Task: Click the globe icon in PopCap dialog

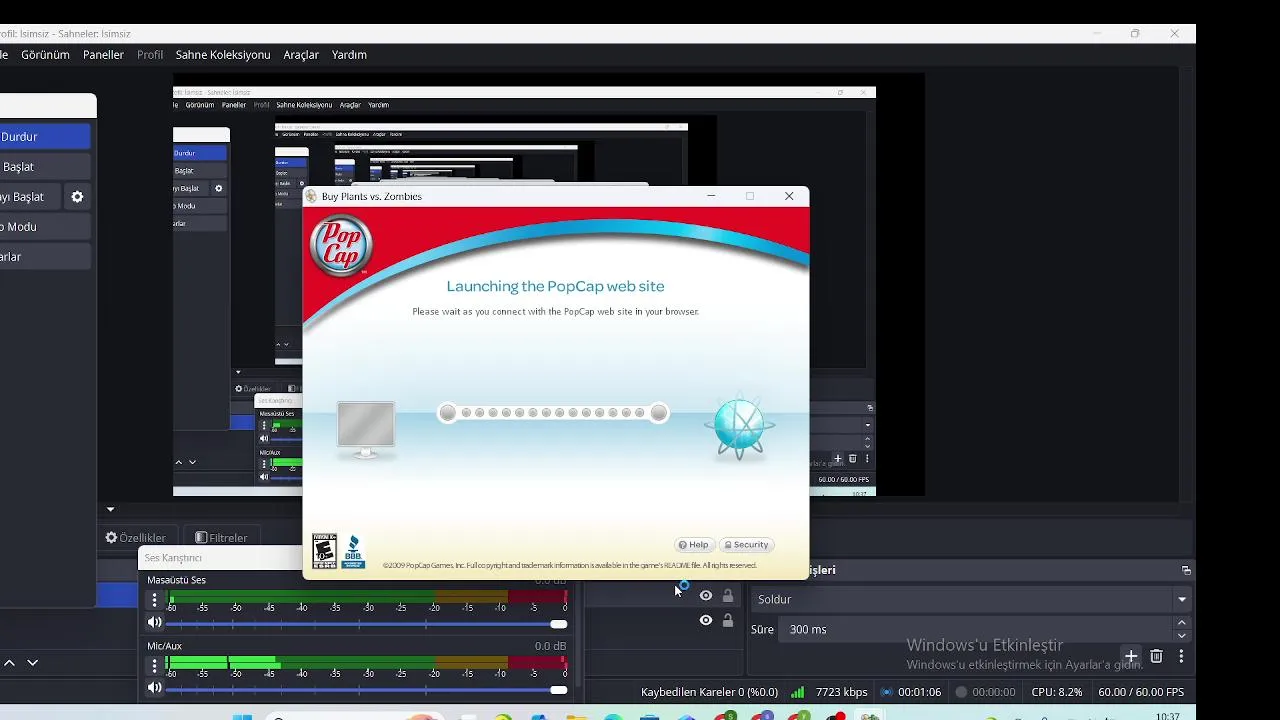Action: 740,427
